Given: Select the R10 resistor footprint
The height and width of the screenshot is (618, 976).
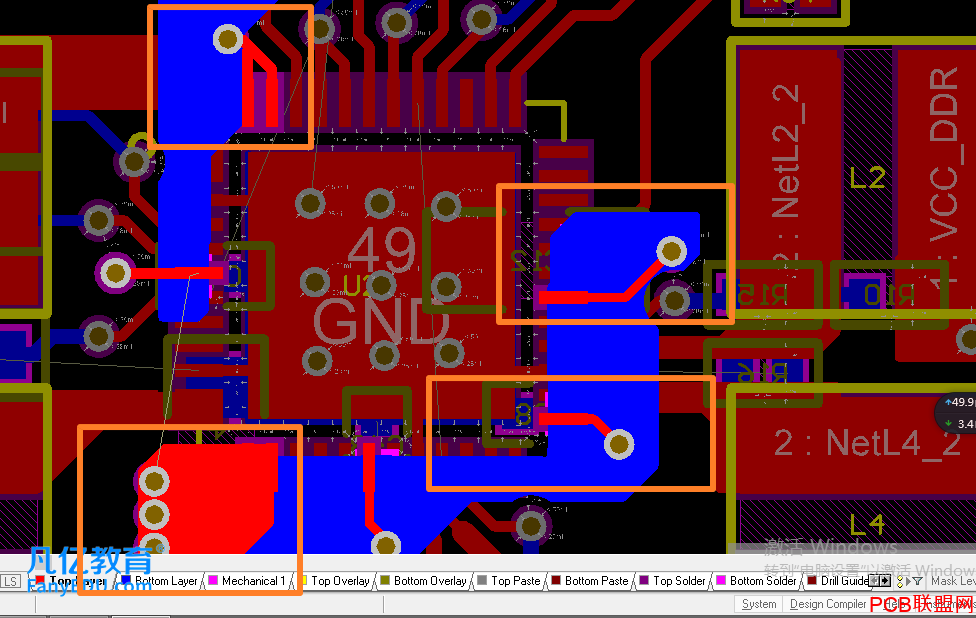Looking at the screenshot, I should [889, 294].
